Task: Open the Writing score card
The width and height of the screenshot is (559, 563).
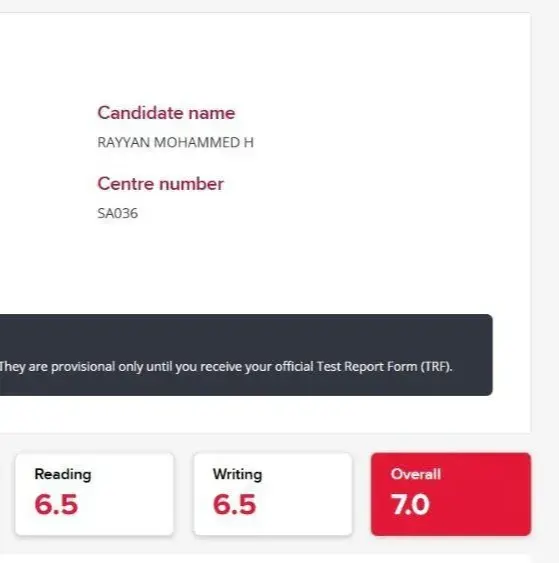Action: [x=272, y=494]
